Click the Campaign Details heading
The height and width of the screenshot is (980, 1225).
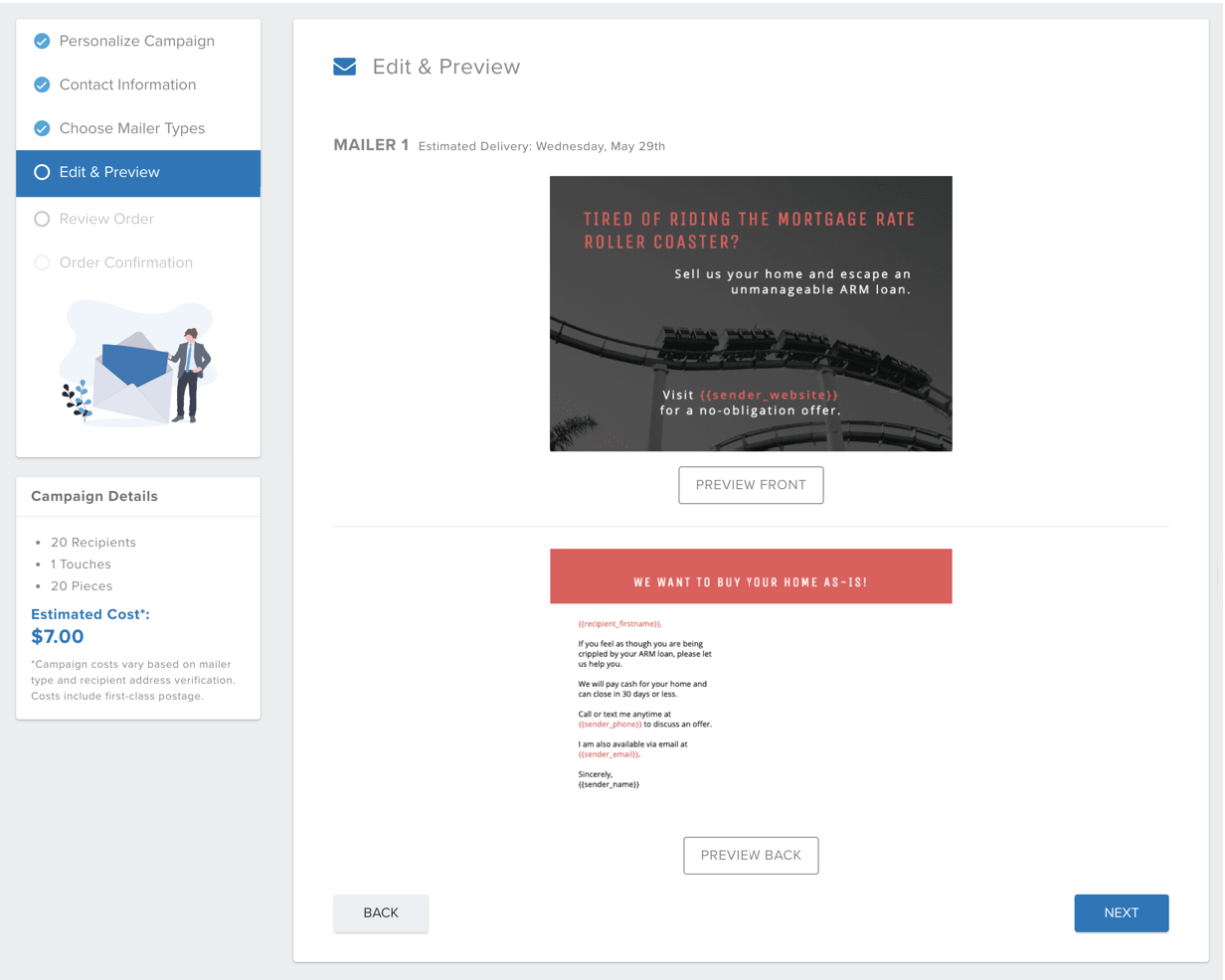point(94,496)
